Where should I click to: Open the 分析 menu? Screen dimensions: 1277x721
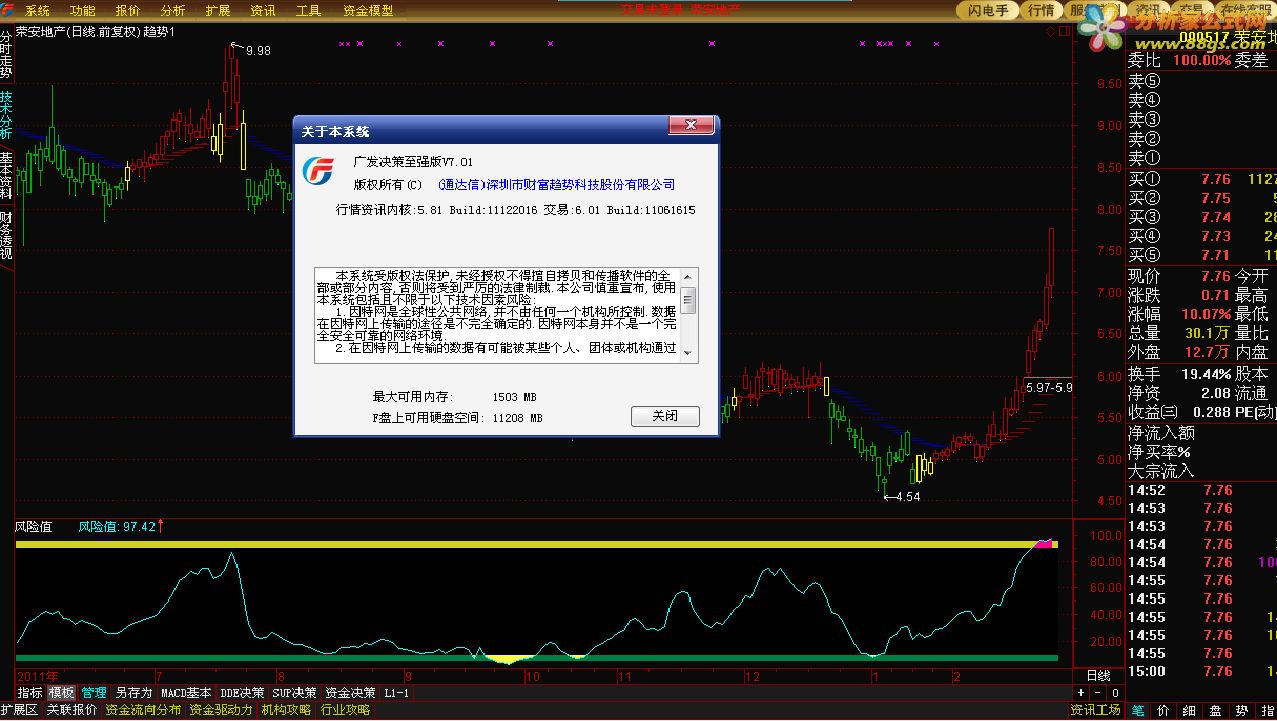pyautogui.click(x=172, y=11)
